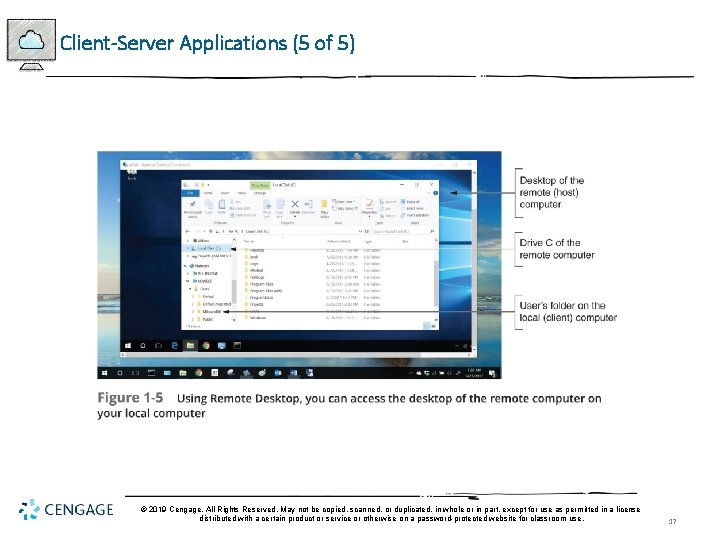Show hidden tray icons on local taskbar
The image size is (720, 540).
pos(411,373)
